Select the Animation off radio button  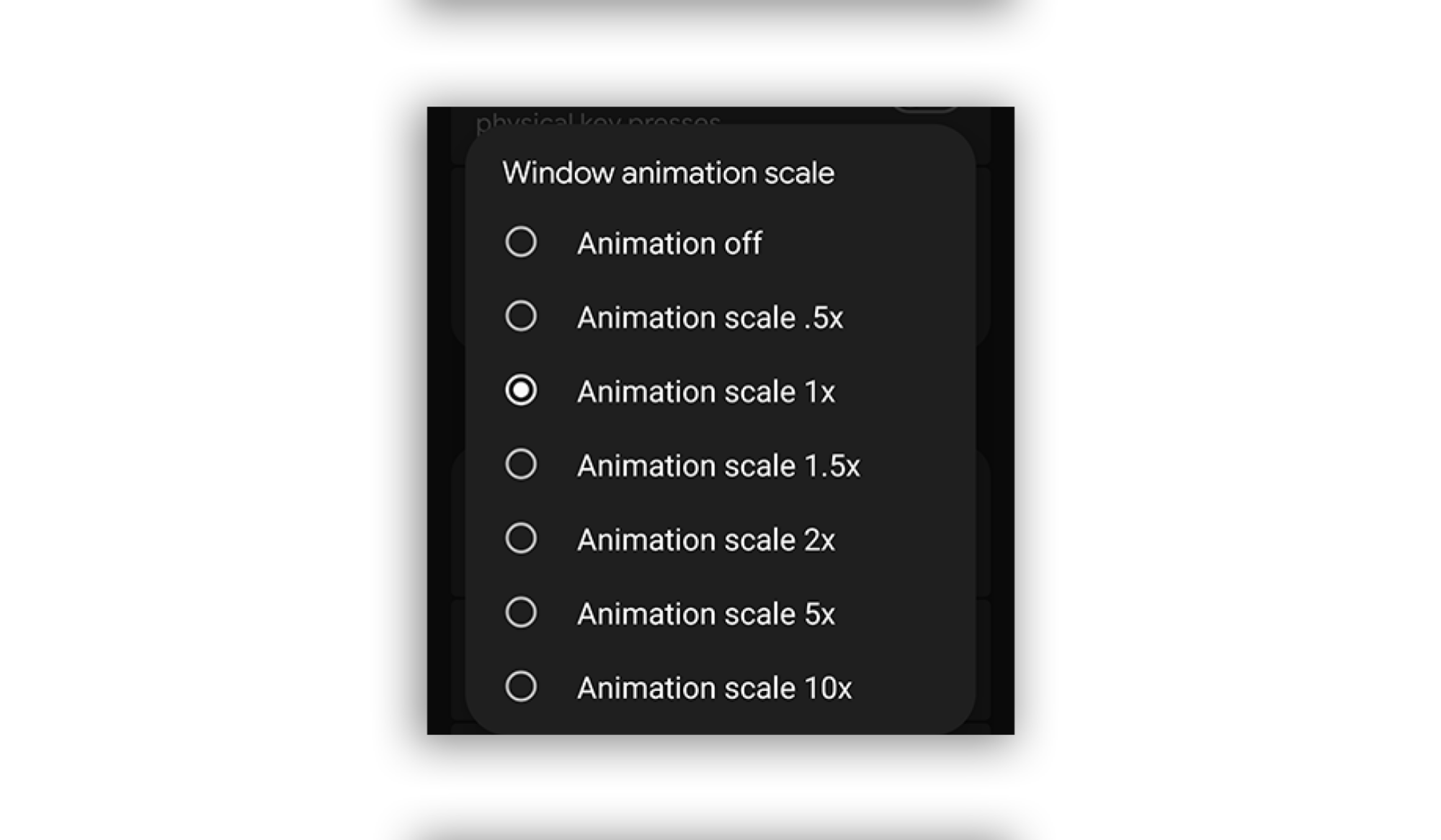click(521, 242)
